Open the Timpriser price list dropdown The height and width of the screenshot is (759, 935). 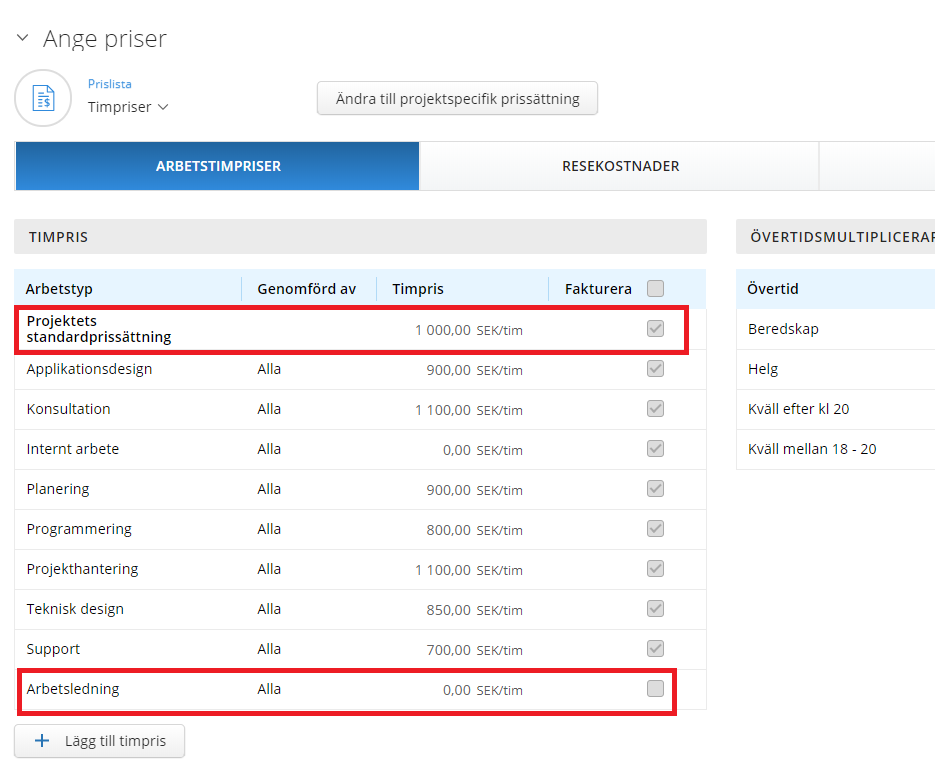tap(128, 107)
